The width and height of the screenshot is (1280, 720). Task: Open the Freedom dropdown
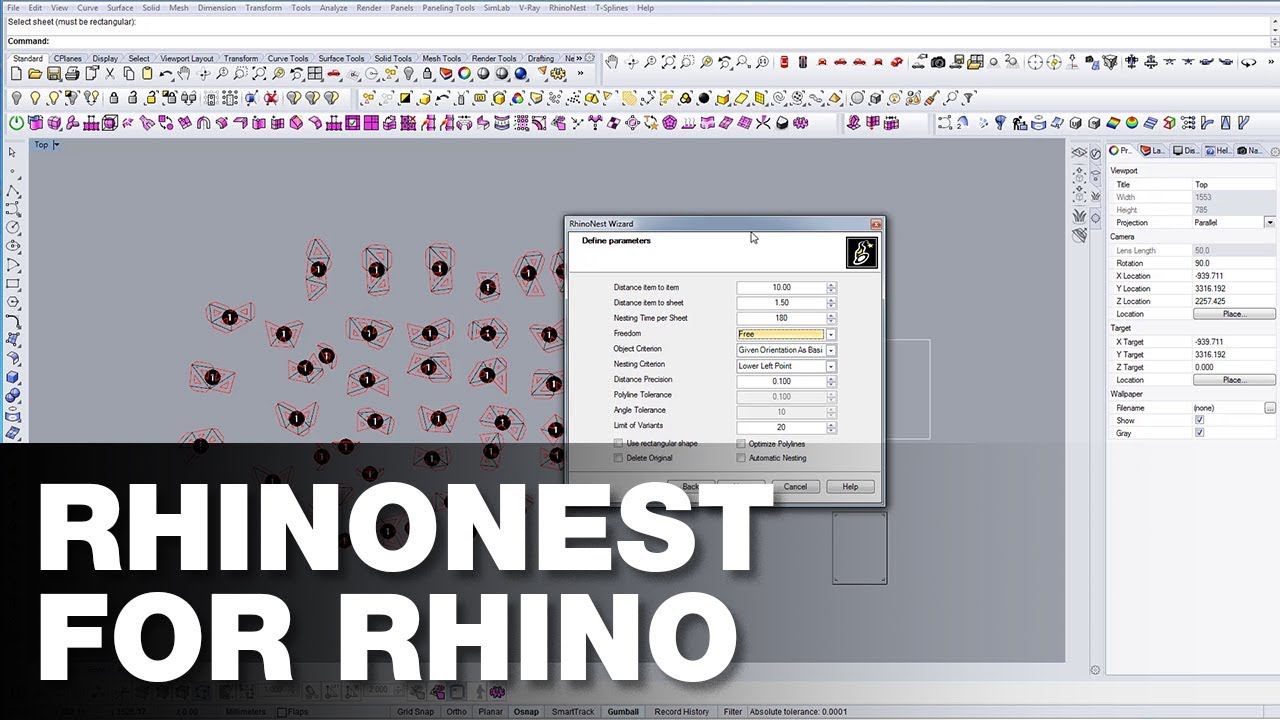pyautogui.click(x=831, y=334)
